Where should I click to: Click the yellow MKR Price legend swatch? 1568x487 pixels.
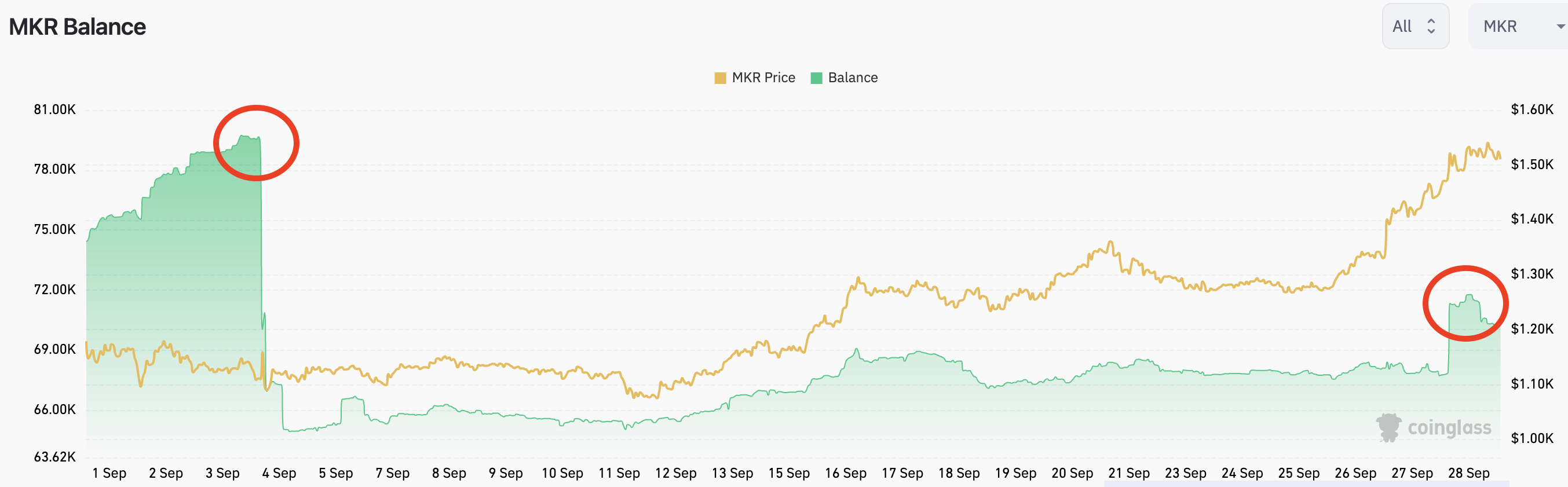720,78
